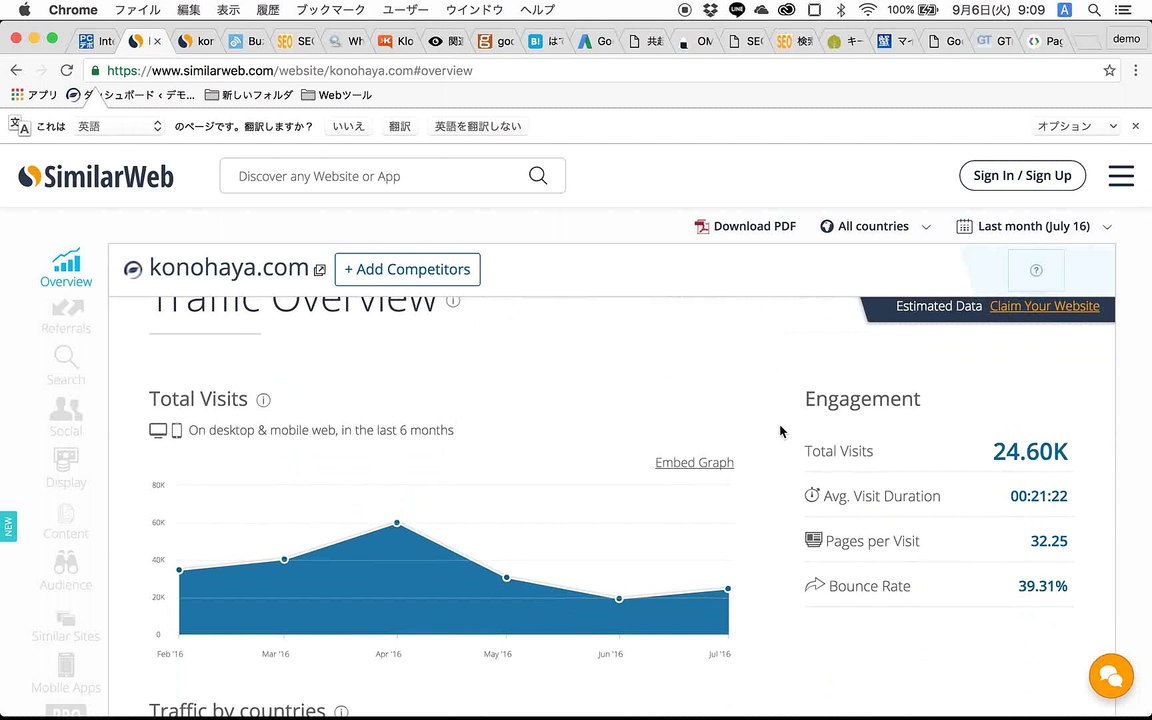The image size is (1152, 720).
Task: Click the search magnifier icon in SimilarWeb search box
Action: (x=538, y=176)
